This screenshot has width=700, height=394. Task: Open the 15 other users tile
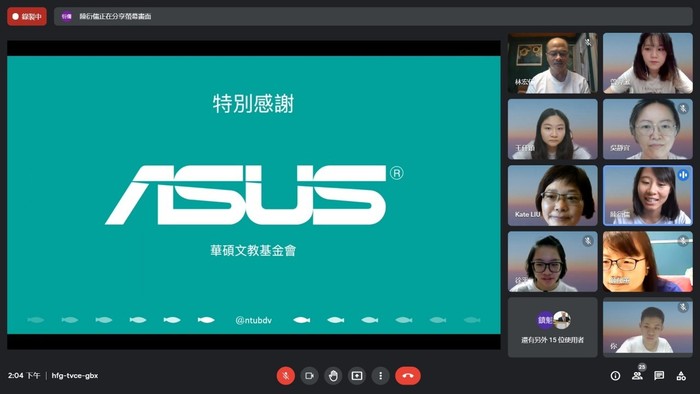553,327
